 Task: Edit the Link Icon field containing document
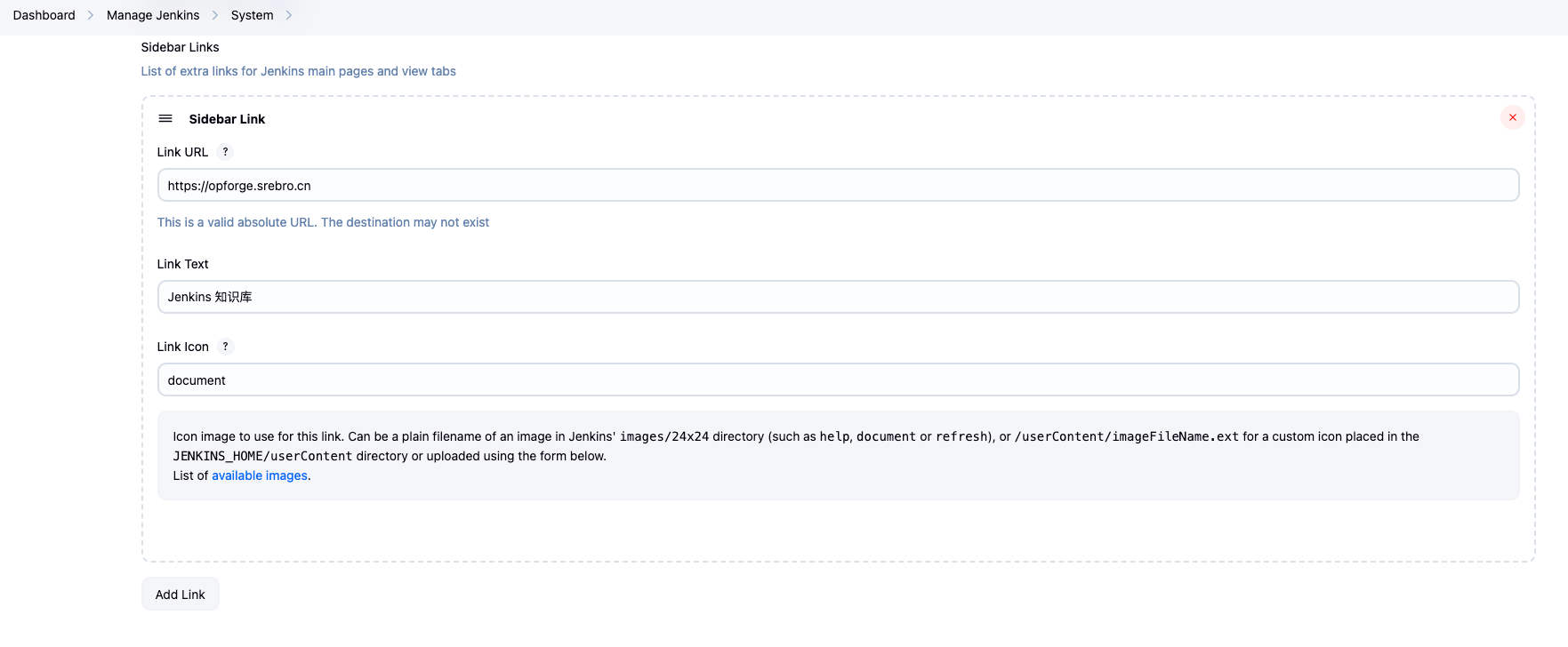click(x=838, y=380)
